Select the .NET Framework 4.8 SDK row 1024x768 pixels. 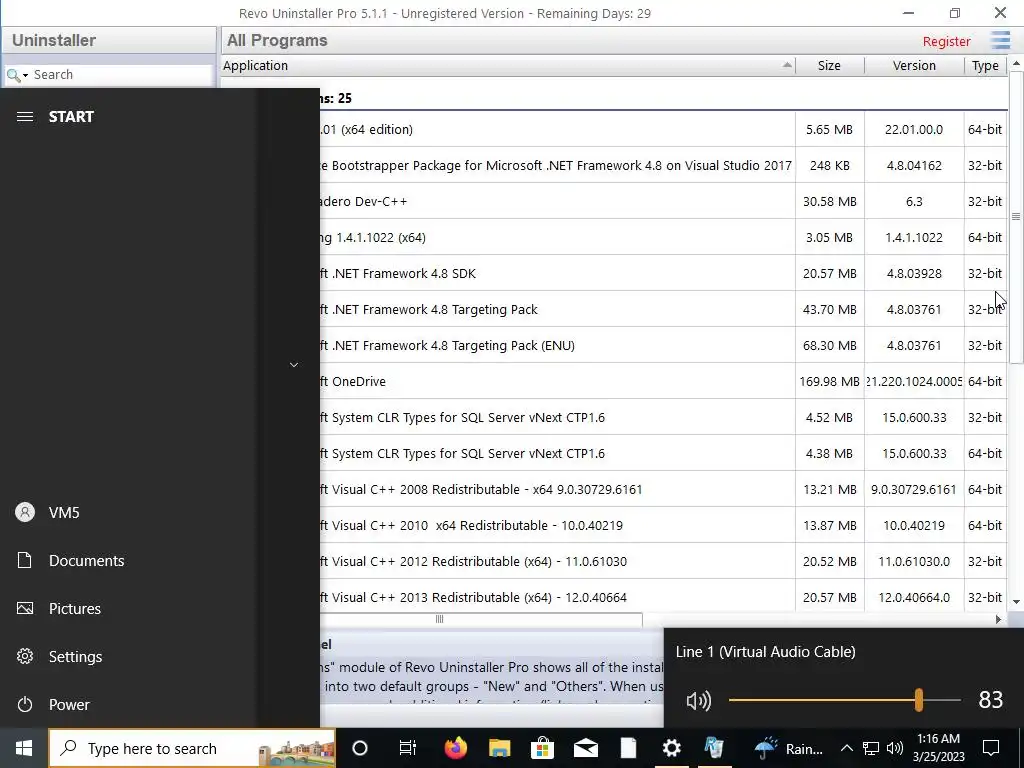click(663, 274)
